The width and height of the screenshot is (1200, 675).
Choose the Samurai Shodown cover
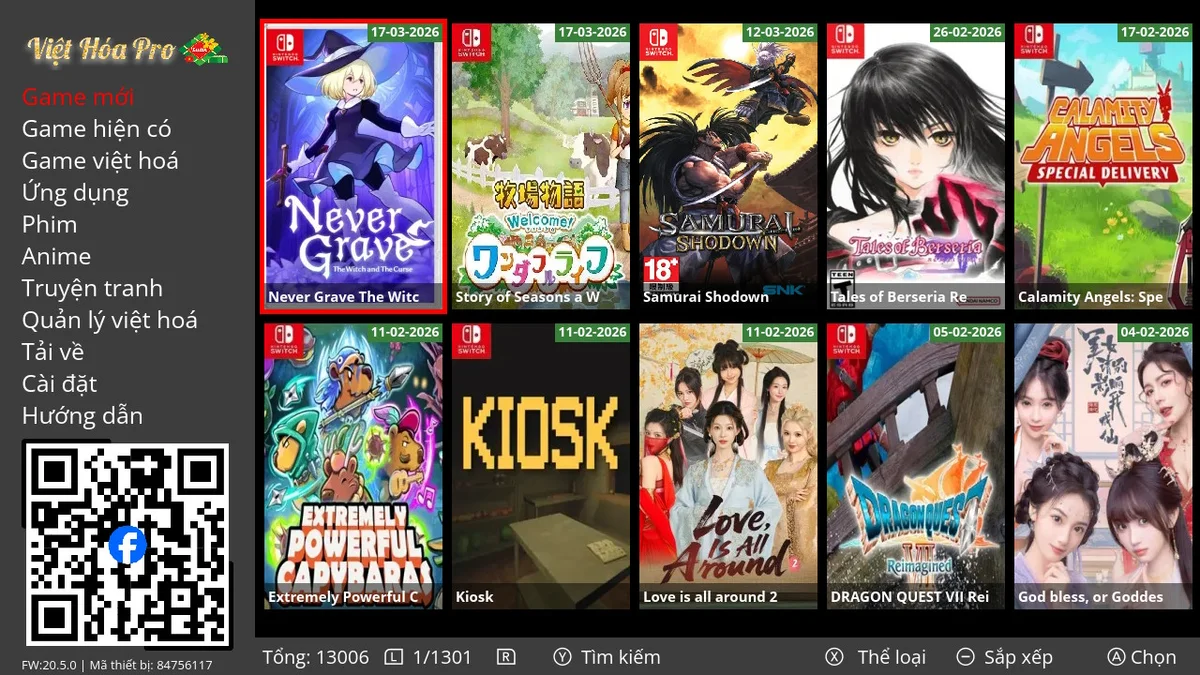coord(728,166)
